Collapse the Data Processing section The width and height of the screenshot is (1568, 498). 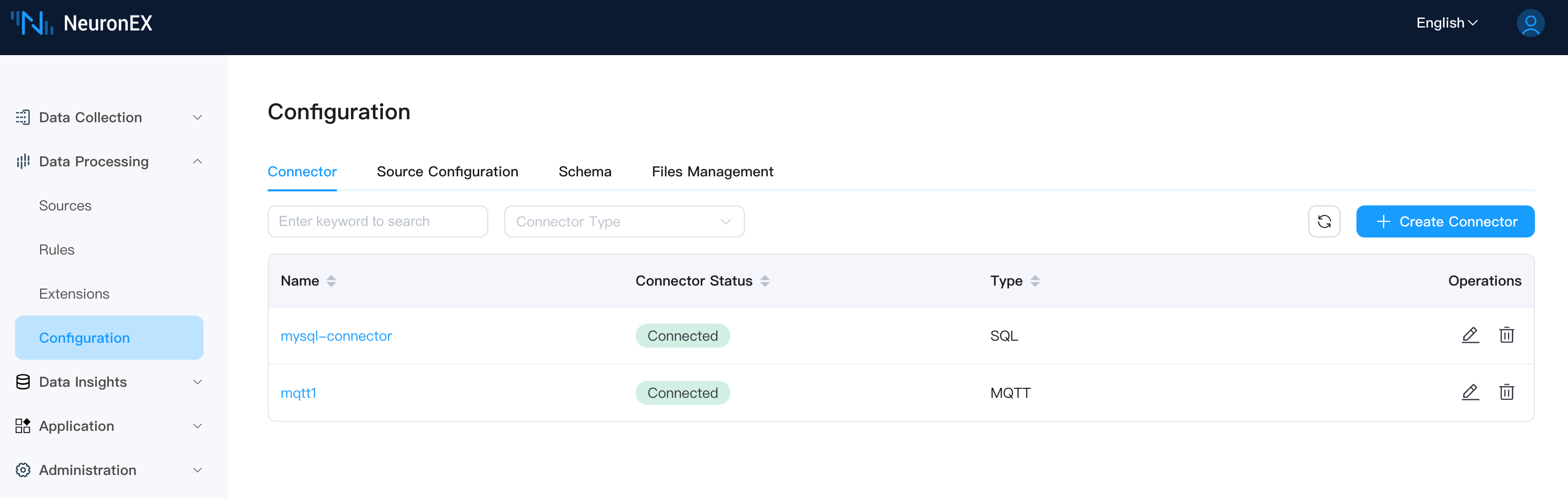click(x=196, y=161)
